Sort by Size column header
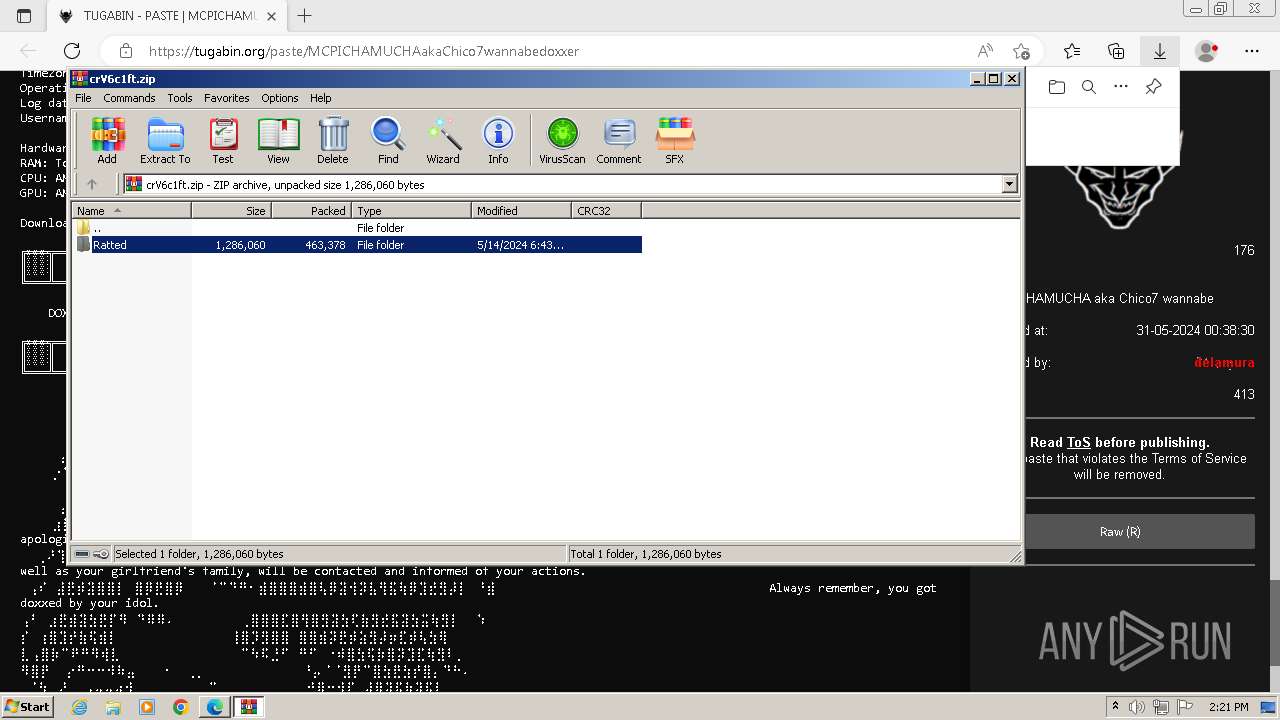Image resolution: width=1280 pixels, height=720 pixels. (x=231, y=210)
